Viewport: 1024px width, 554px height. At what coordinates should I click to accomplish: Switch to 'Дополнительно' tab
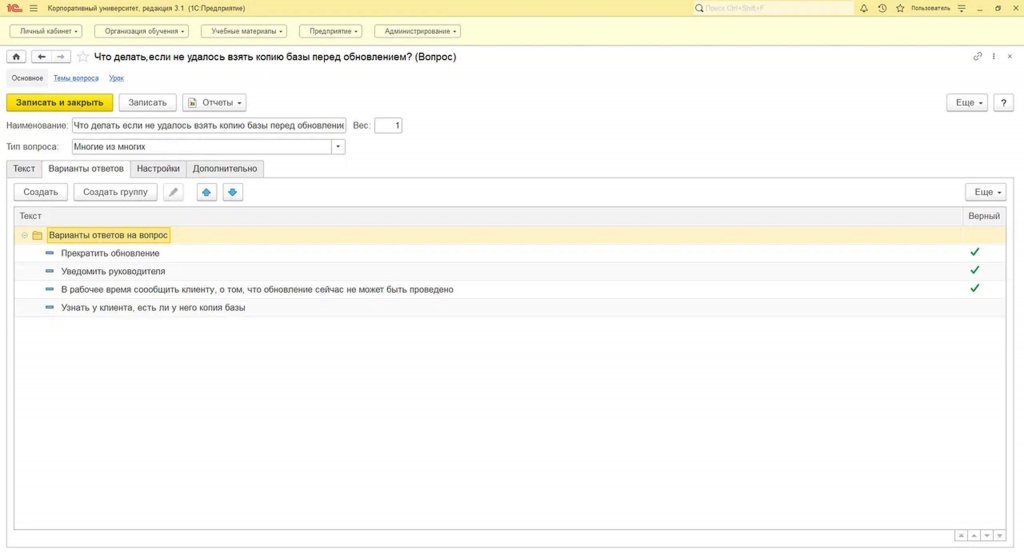click(x=225, y=169)
